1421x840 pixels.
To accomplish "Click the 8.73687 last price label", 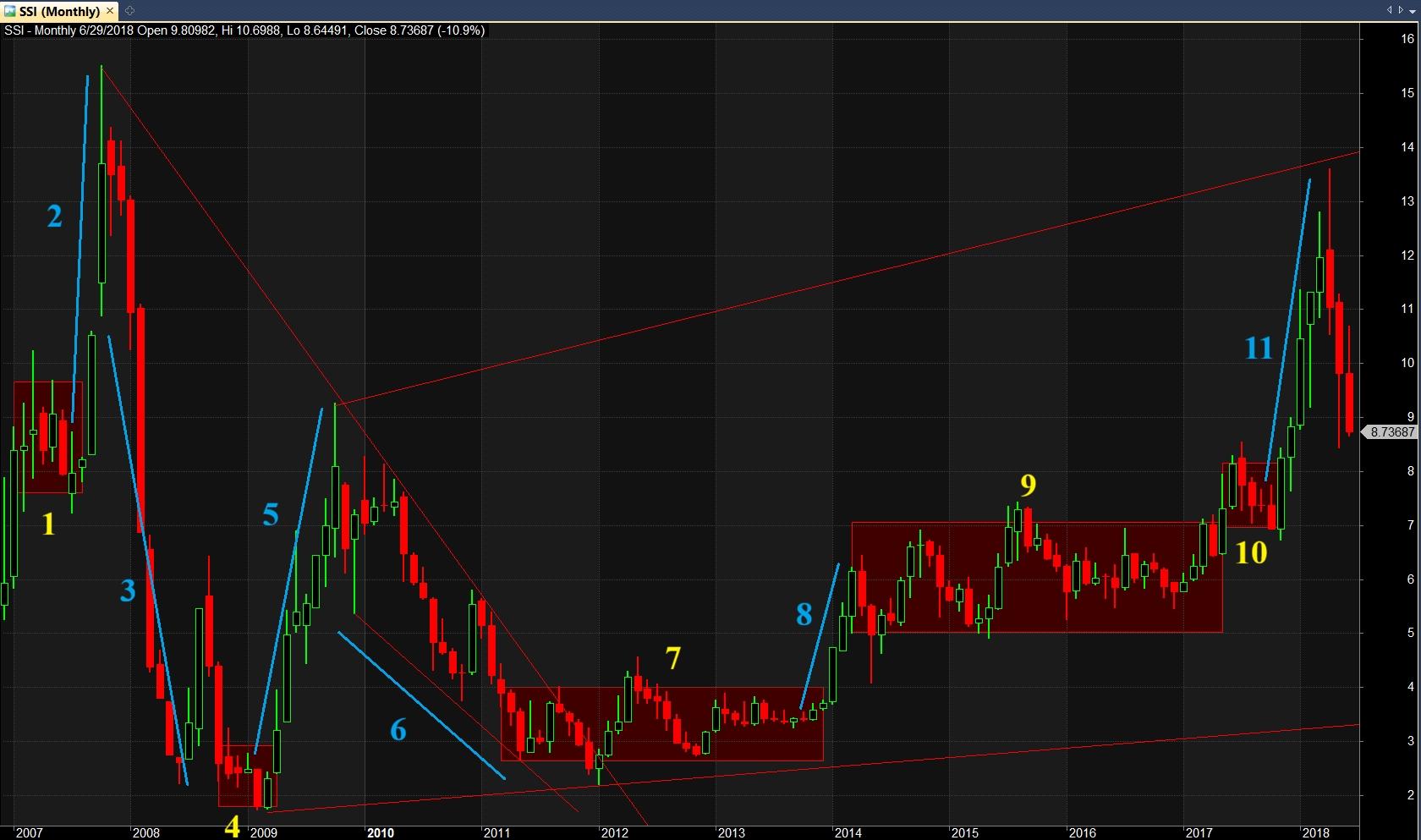I will click(1391, 431).
